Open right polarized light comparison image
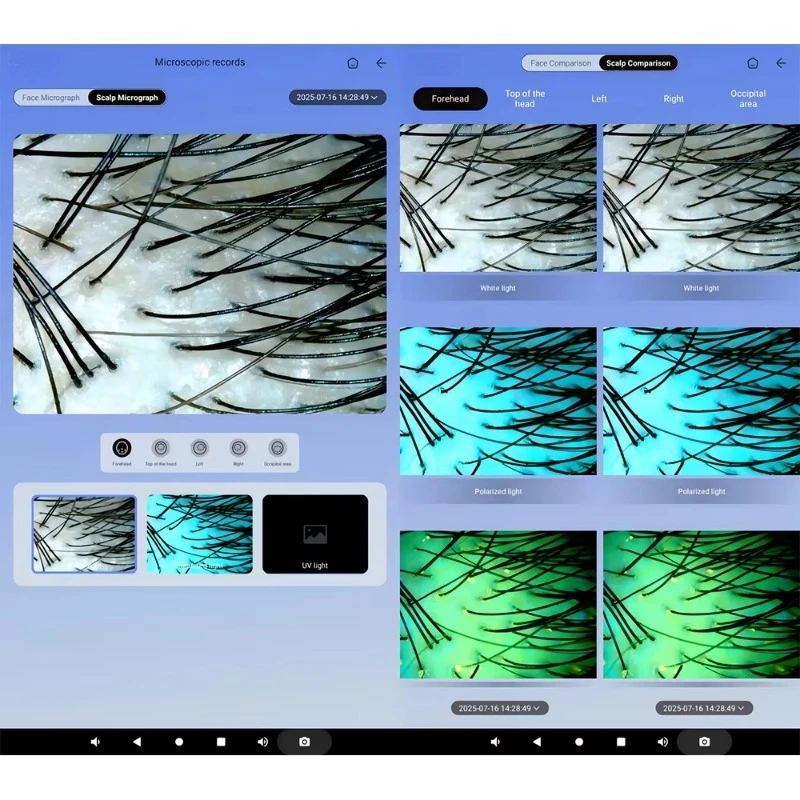Image resolution: width=800 pixels, height=800 pixels. pyautogui.click(x=702, y=401)
